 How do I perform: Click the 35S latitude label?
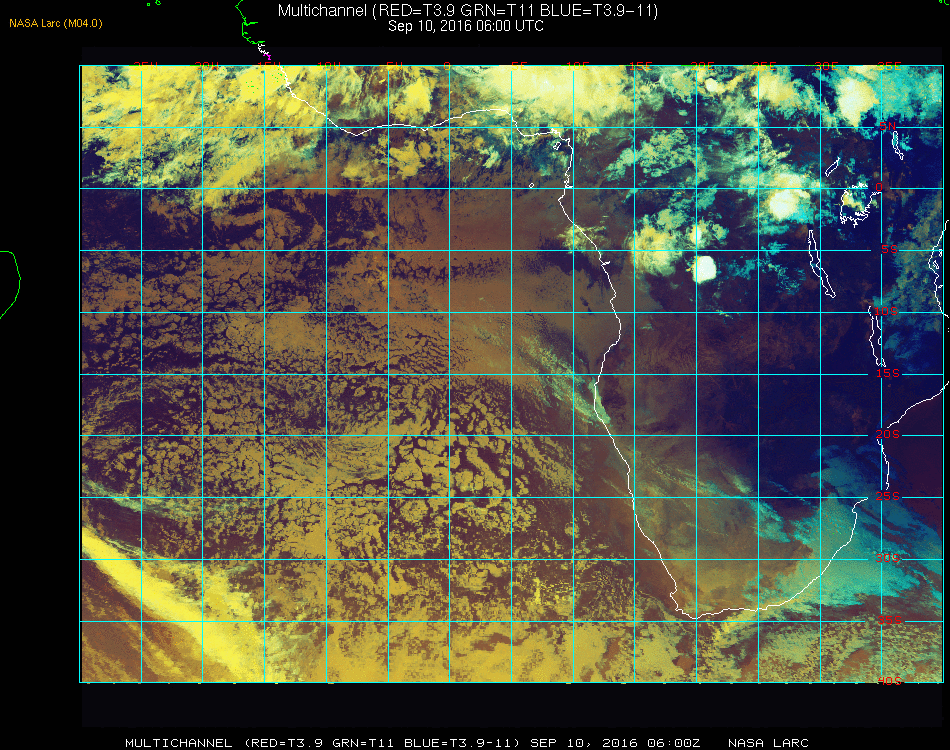point(889,620)
